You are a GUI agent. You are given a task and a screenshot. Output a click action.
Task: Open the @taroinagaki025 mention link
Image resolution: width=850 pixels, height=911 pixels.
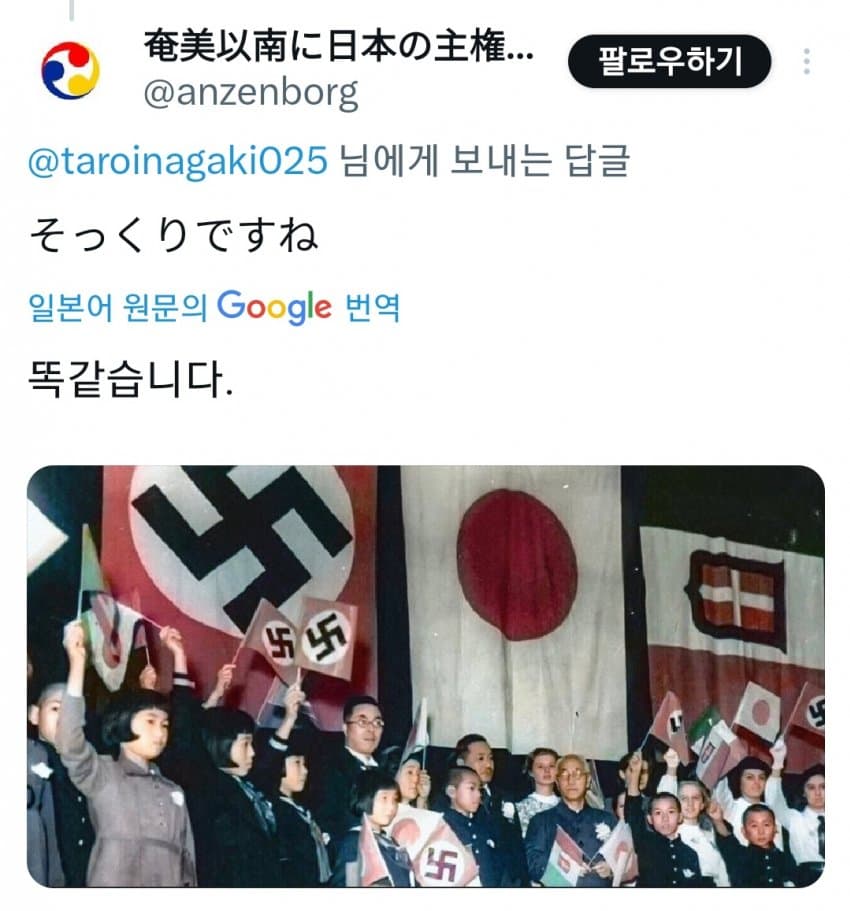[x=178, y=161]
